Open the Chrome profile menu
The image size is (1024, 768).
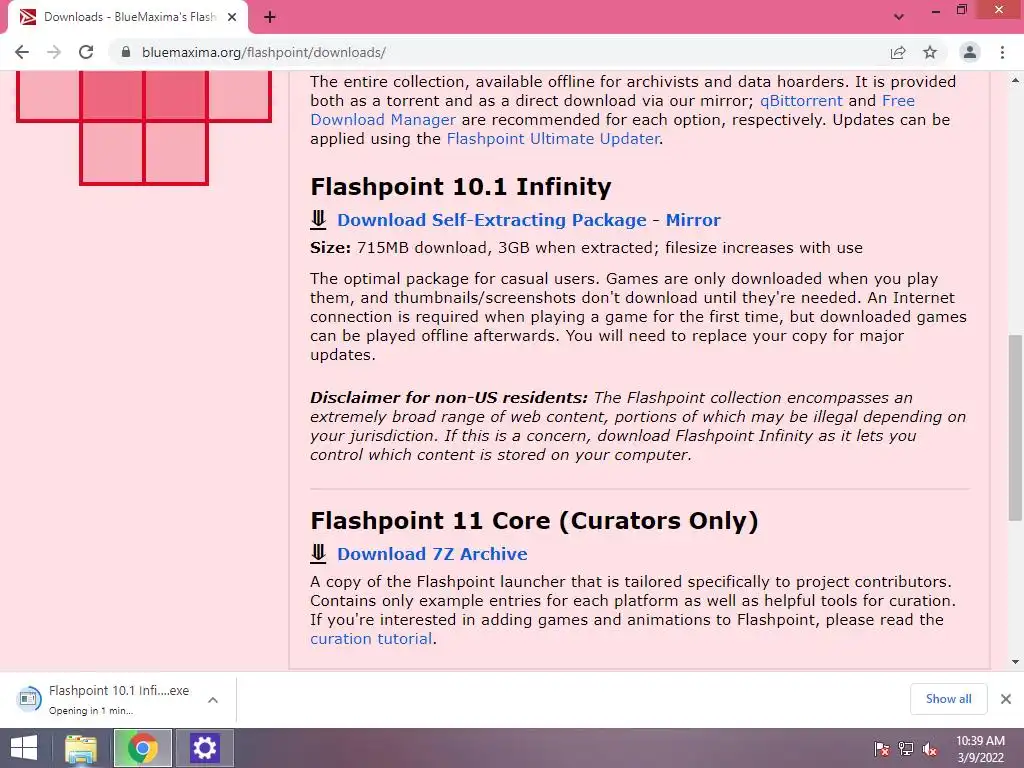pos(970,52)
